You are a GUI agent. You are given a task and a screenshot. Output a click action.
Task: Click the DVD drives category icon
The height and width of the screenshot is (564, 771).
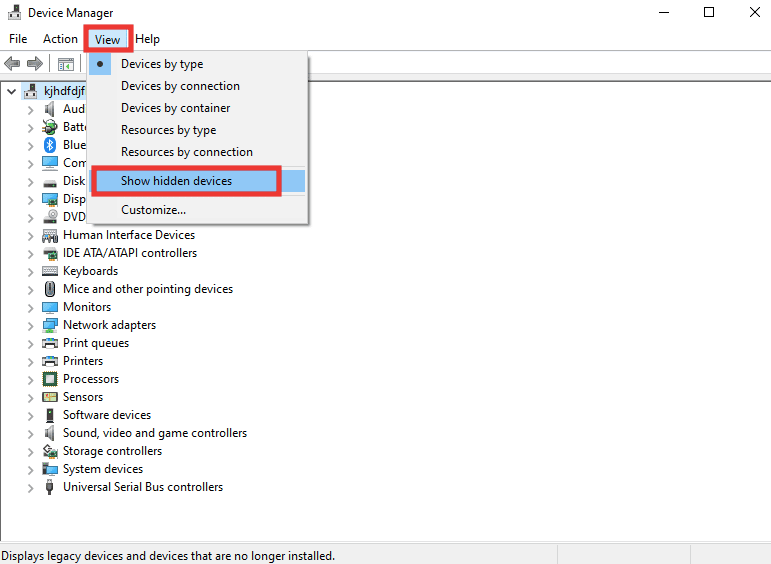click(50, 217)
